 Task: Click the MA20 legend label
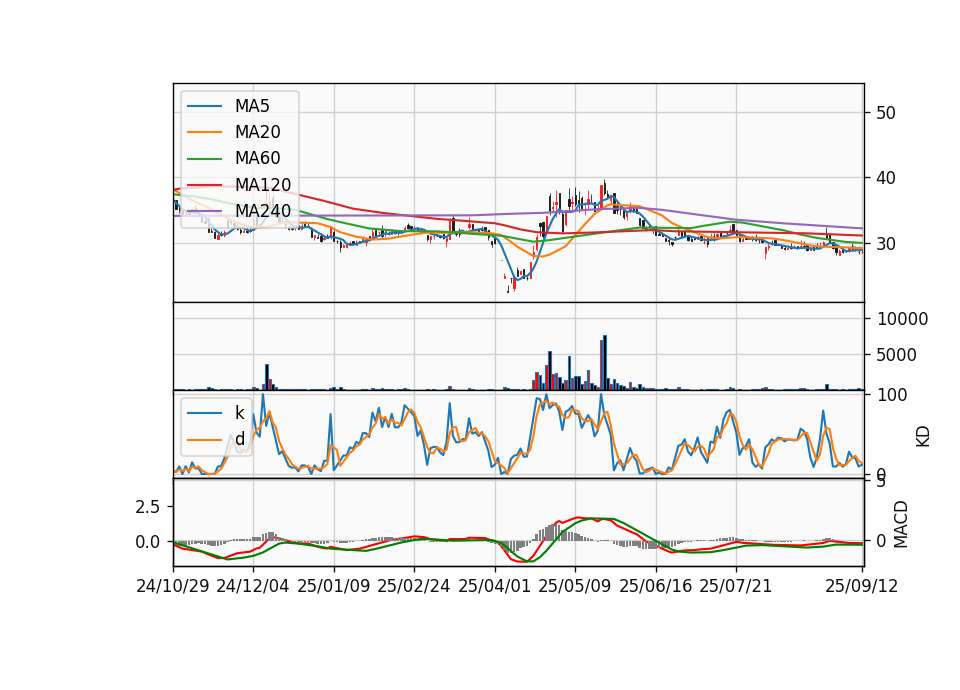tap(257, 132)
